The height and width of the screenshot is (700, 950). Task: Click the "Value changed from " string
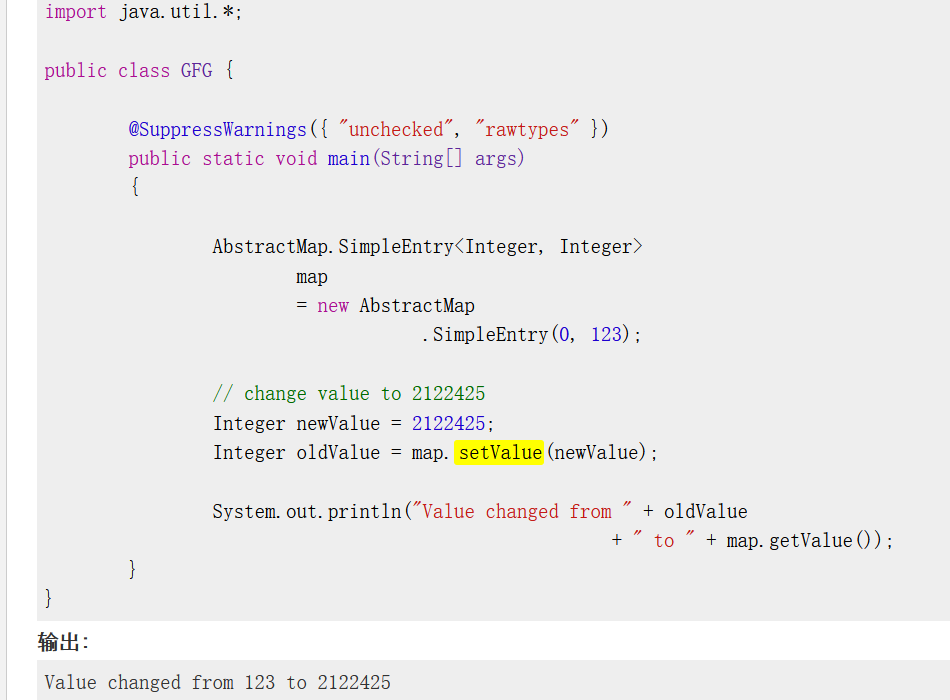point(522,512)
